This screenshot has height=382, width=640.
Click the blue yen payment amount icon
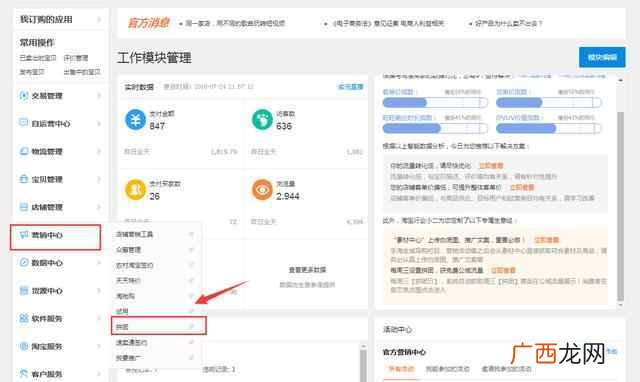tap(135, 120)
